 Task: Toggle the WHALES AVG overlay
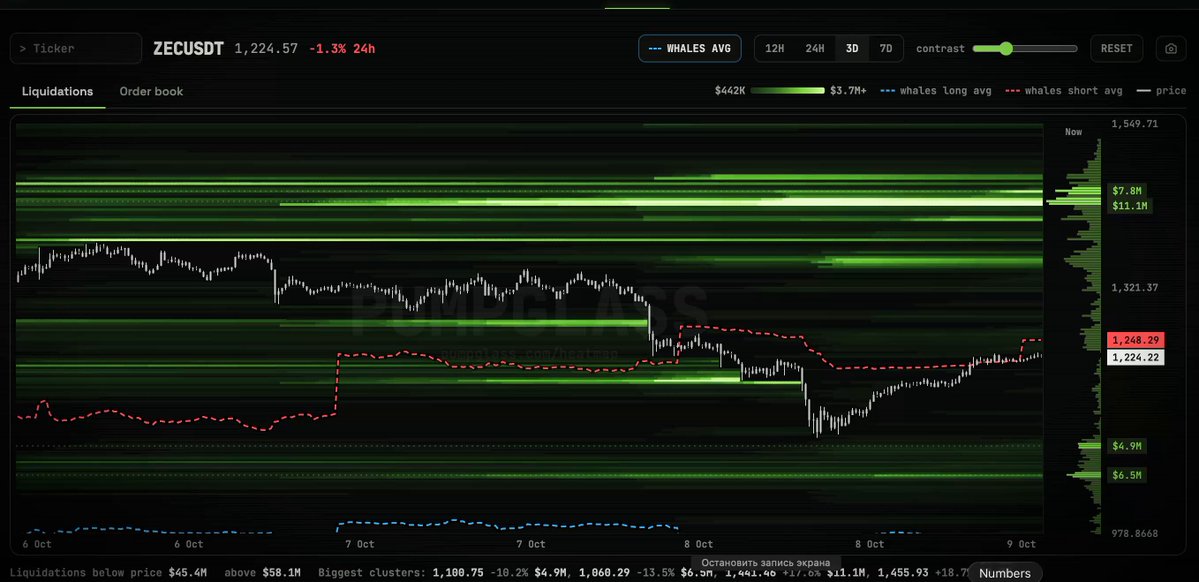tap(690, 48)
